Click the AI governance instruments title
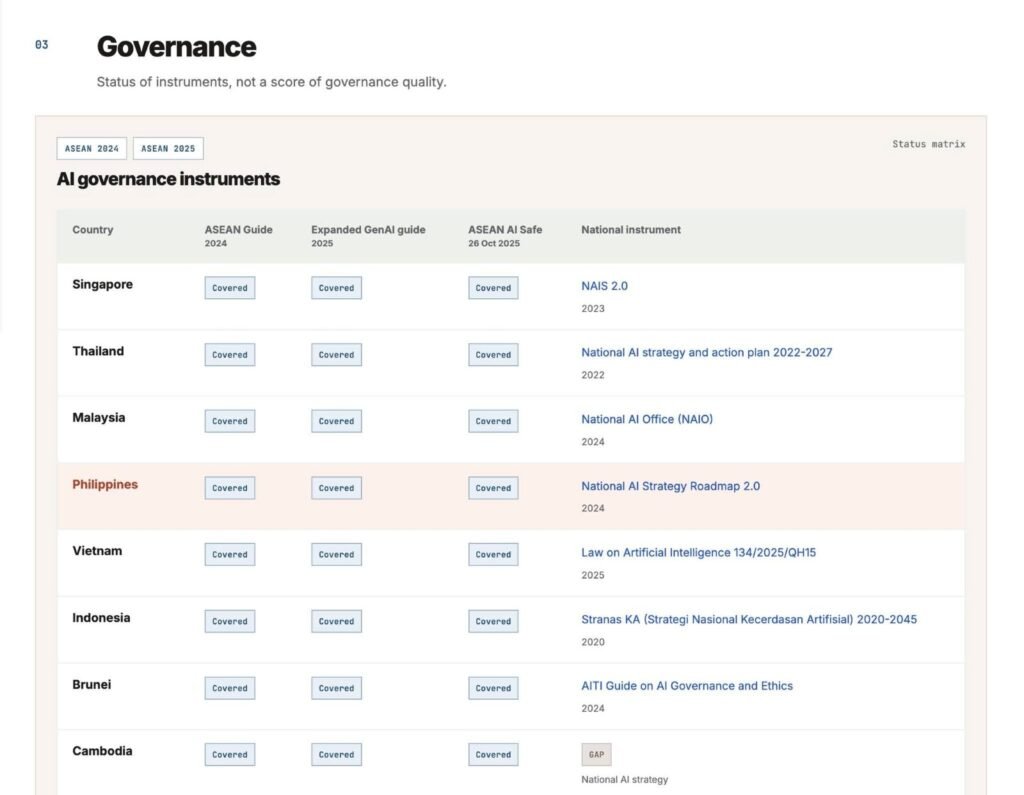The image size is (1024, 795). [x=168, y=179]
